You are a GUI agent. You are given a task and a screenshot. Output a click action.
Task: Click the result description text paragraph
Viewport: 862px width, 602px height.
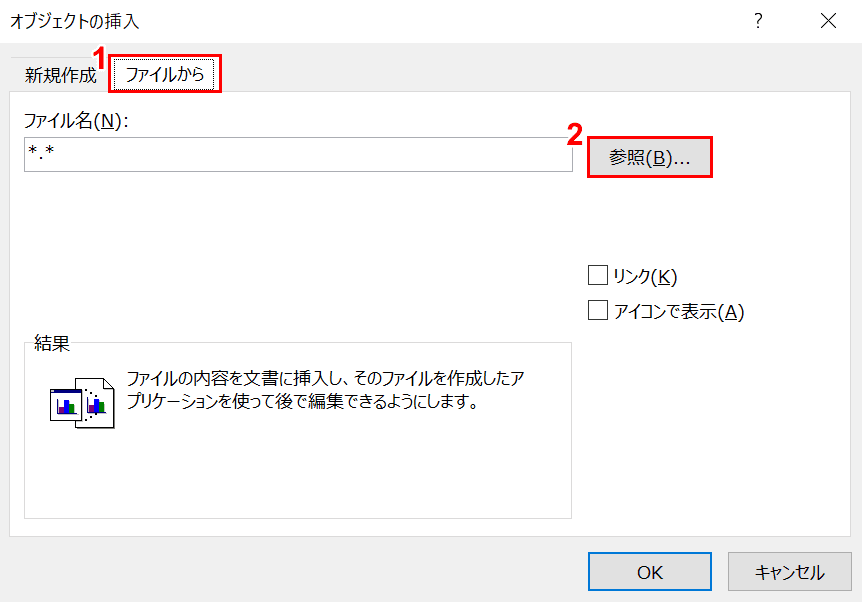pos(325,391)
